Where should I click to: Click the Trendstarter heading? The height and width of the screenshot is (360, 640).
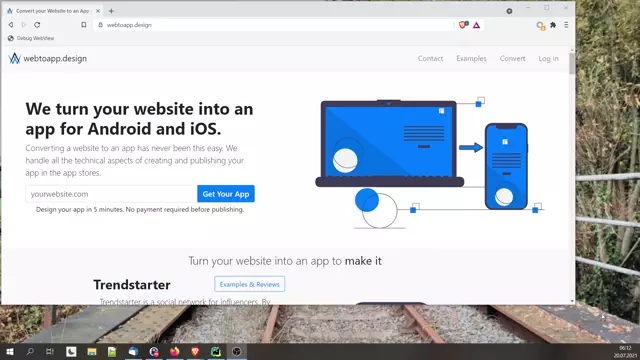pos(132,284)
